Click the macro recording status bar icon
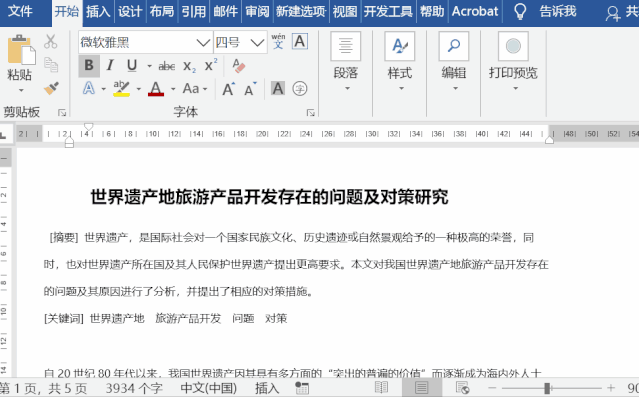 click(x=302, y=388)
